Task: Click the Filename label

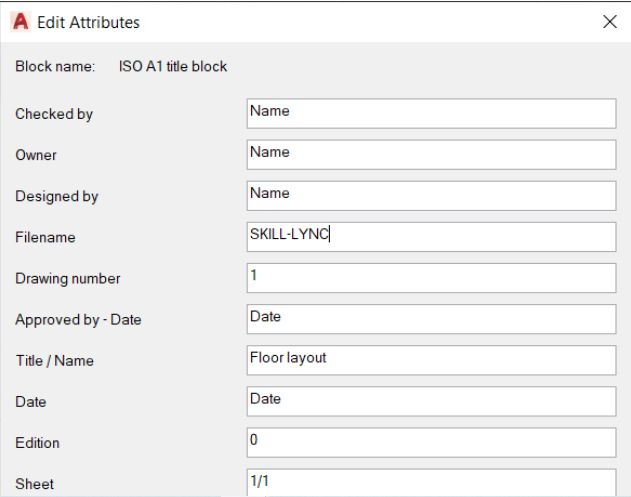Action: 45,237
